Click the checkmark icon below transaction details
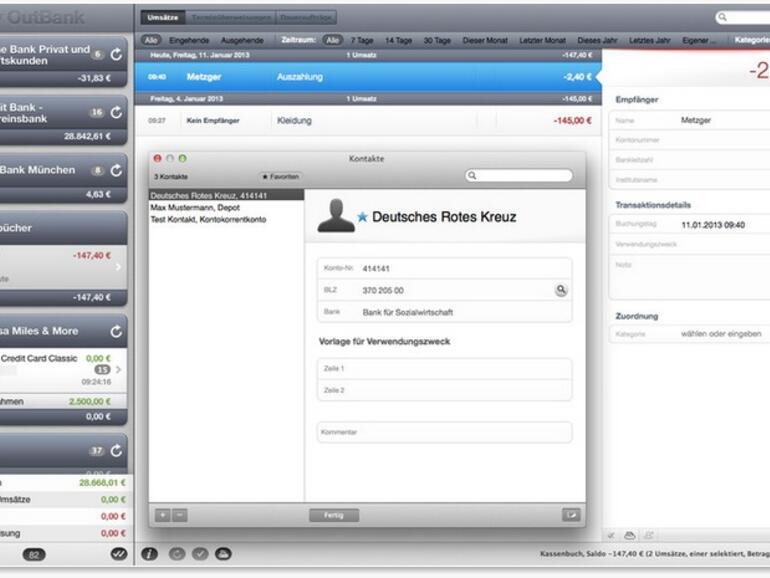The width and height of the screenshot is (770, 578). point(611,535)
